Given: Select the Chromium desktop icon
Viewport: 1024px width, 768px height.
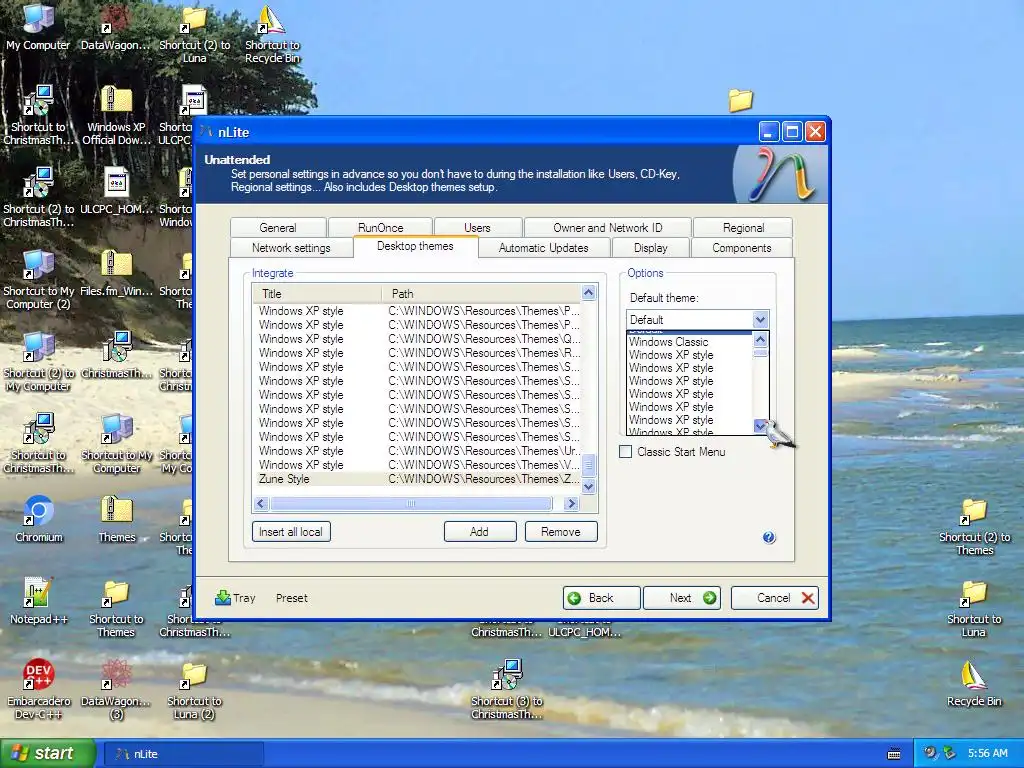Looking at the screenshot, I should [x=39, y=519].
